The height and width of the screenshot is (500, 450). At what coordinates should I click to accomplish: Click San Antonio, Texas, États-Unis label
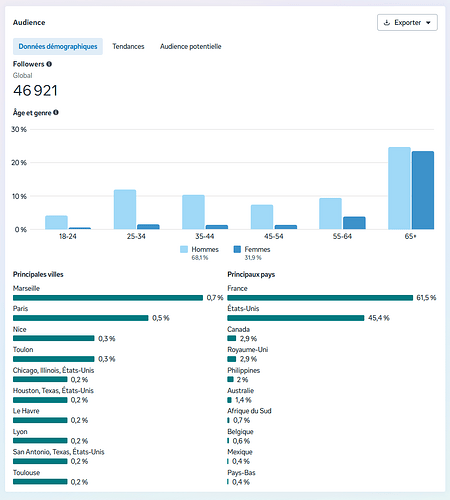pyautogui.click(x=59, y=452)
